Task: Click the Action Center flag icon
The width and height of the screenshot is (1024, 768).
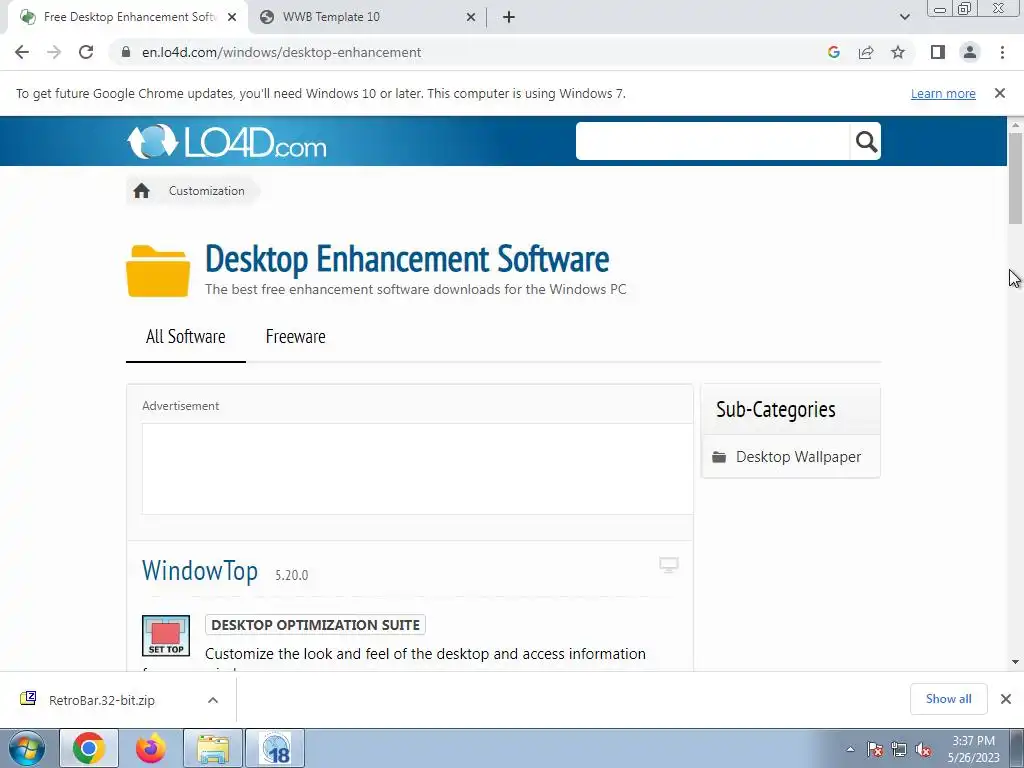Action: click(x=874, y=749)
